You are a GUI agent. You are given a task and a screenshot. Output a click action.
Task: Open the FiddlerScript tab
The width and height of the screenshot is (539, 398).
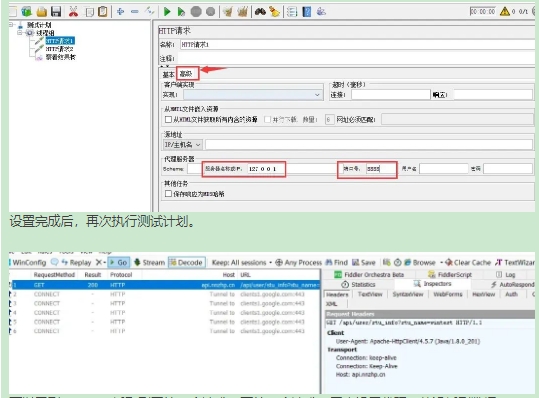click(x=450, y=275)
